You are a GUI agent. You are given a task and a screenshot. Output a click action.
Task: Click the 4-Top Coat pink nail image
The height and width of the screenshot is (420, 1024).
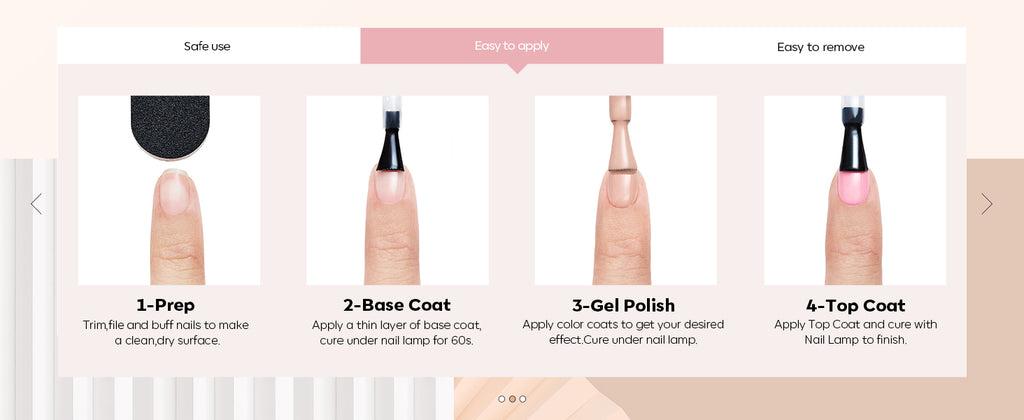pyautogui.click(x=855, y=190)
